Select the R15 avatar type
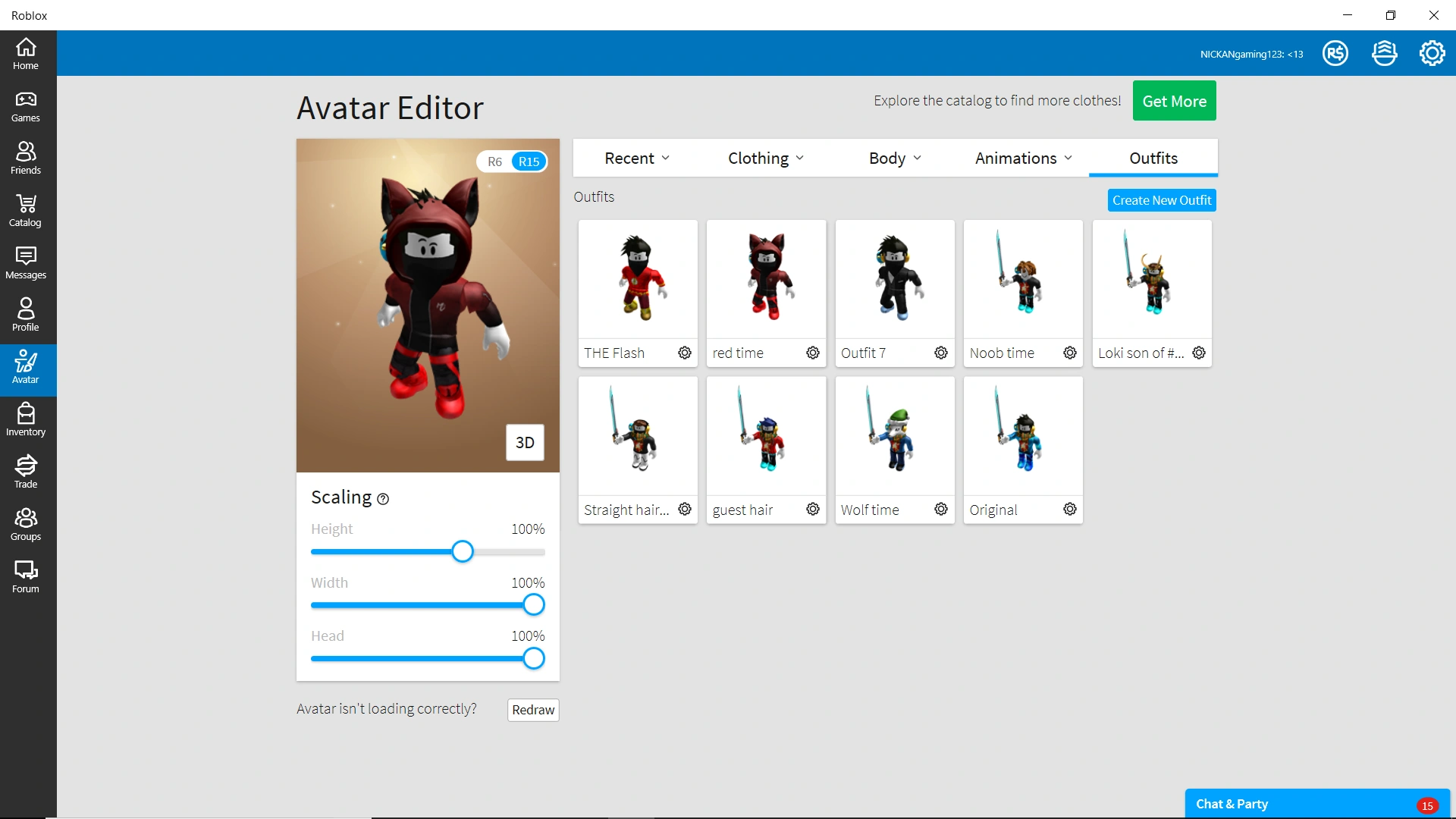The width and height of the screenshot is (1456, 819). 529,162
